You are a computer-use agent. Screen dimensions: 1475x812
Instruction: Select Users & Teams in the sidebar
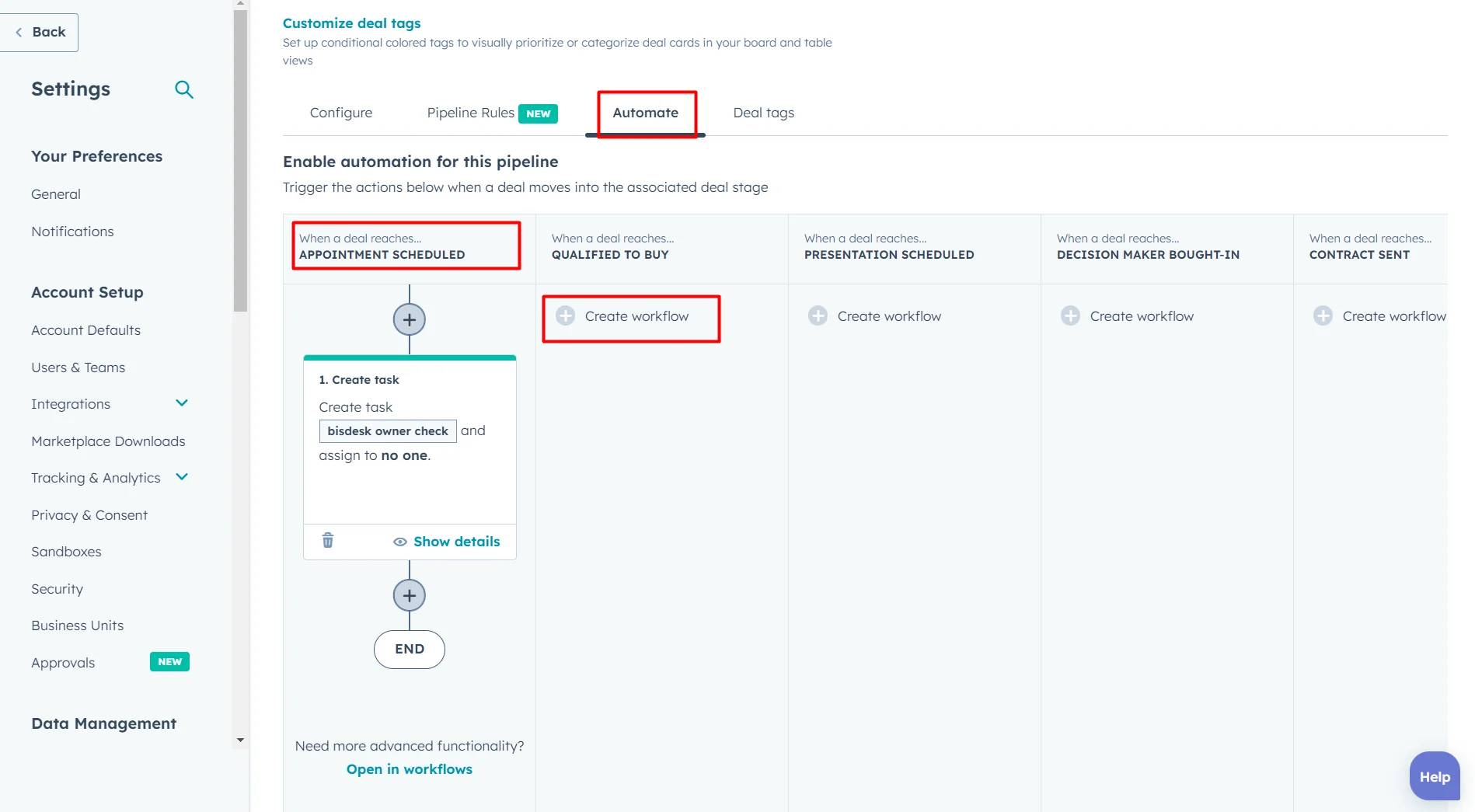(78, 367)
